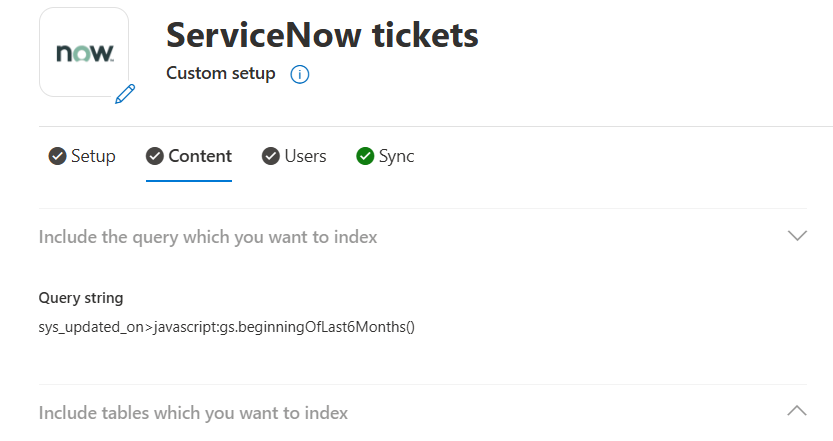Click the Content tab checkmark icon
Viewport: 833px width, 441px height.
[155, 156]
